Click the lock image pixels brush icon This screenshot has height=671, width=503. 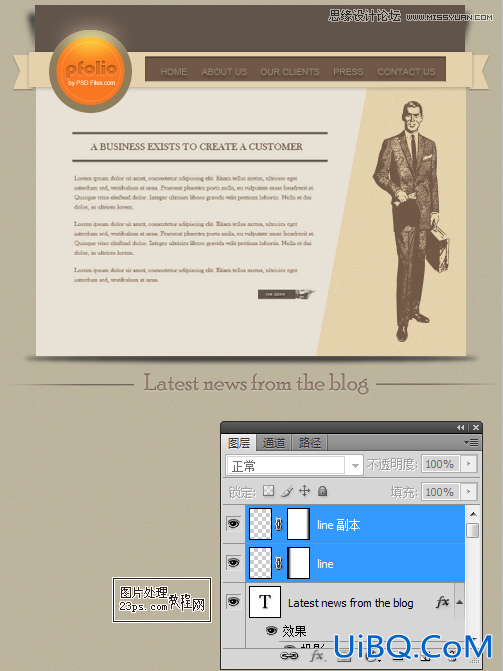click(287, 491)
